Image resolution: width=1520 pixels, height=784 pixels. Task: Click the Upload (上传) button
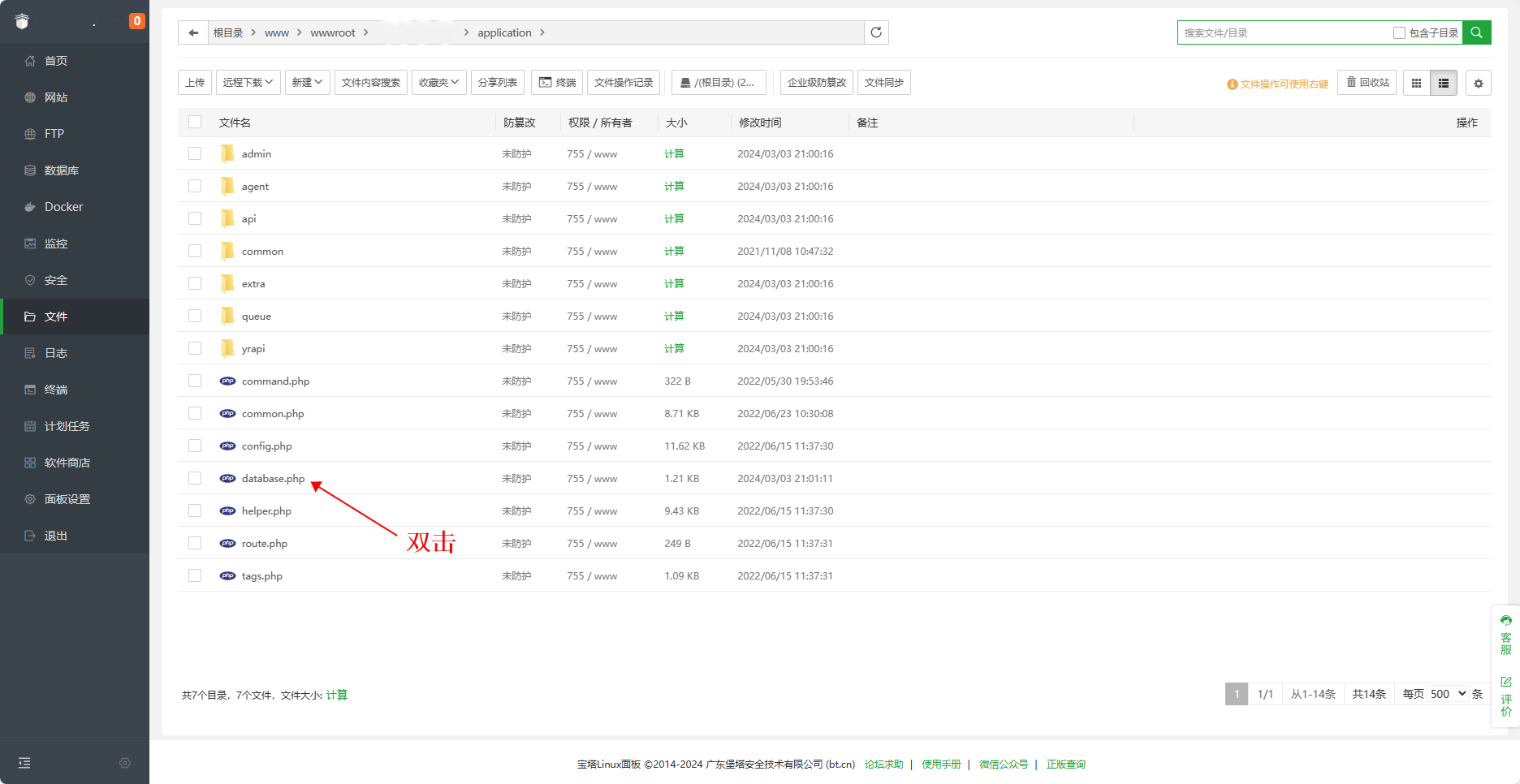195,83
